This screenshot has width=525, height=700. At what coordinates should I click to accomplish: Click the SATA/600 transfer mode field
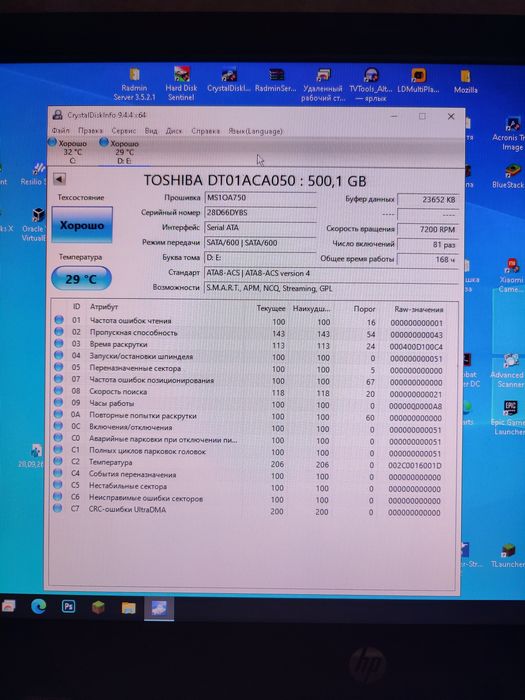pos(260,243)
